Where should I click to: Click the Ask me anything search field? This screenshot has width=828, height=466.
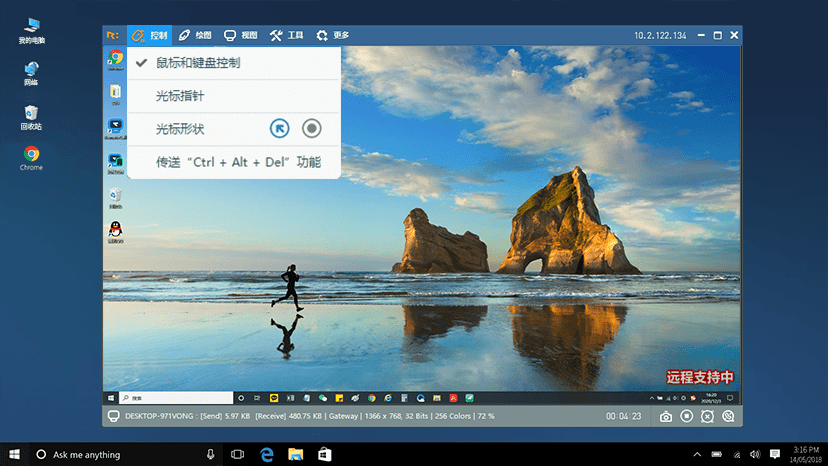pos(127,454)
